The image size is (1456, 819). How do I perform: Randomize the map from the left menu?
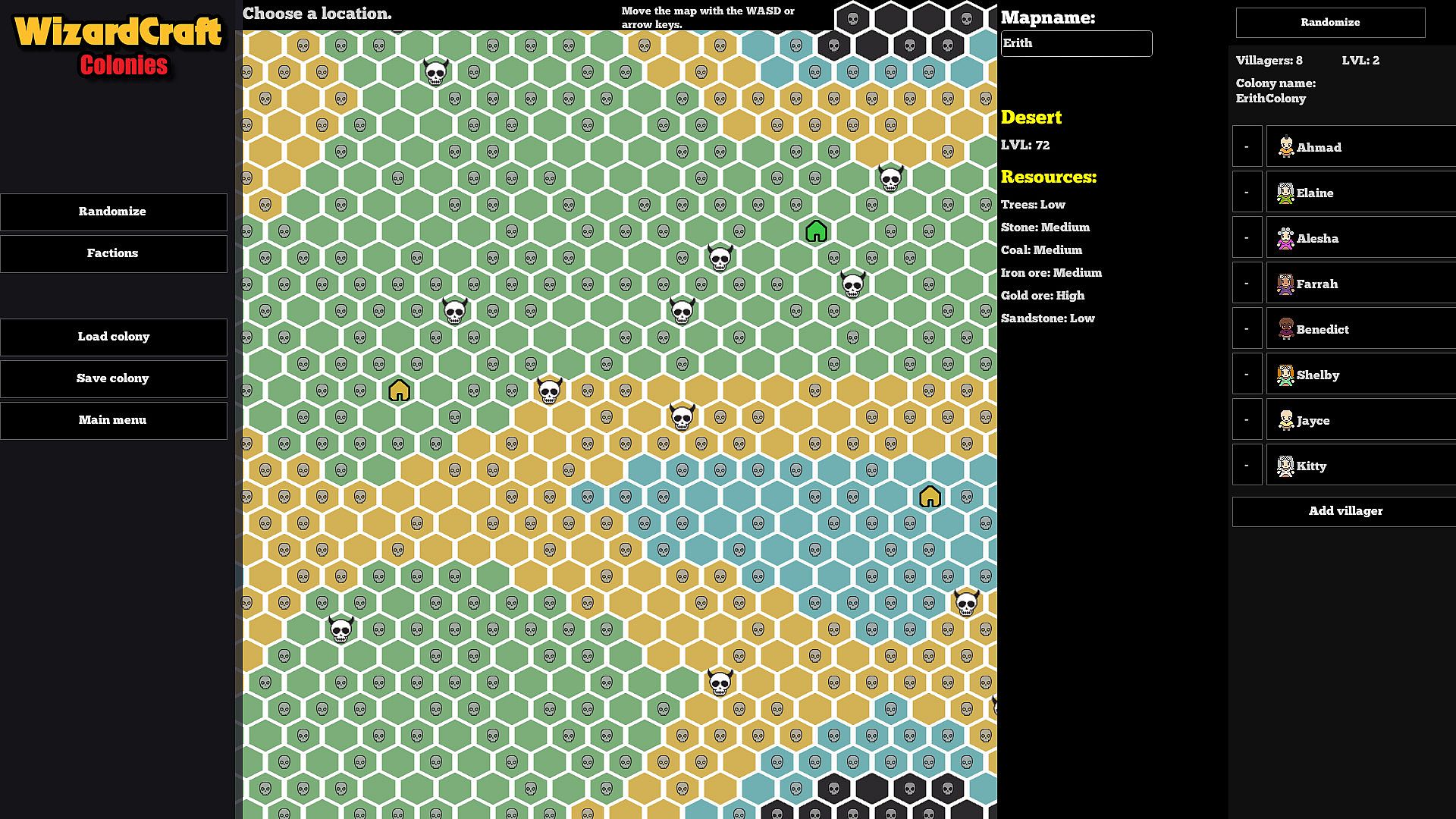[x=113, y=212]
